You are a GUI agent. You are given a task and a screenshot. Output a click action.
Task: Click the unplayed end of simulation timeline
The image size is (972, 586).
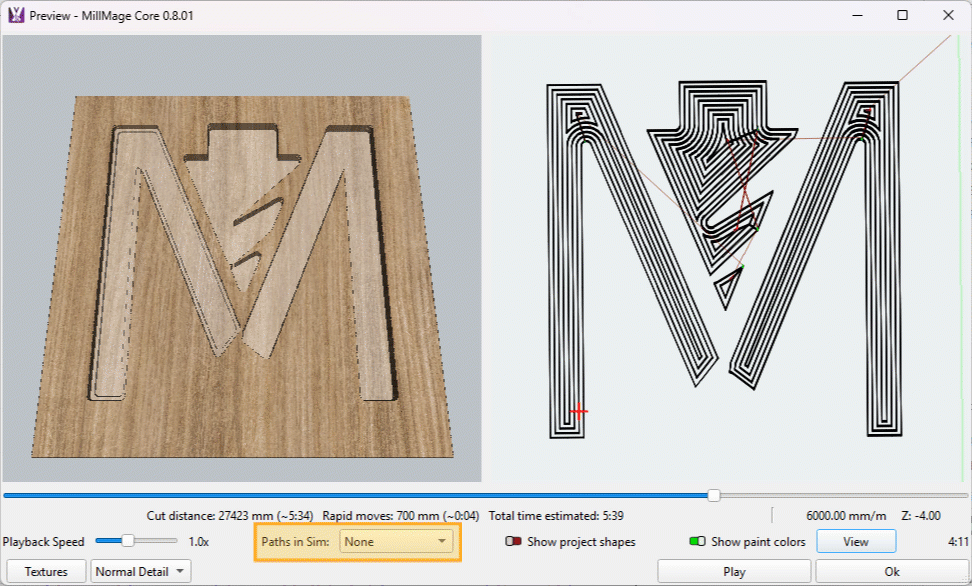tap(850, 495)
